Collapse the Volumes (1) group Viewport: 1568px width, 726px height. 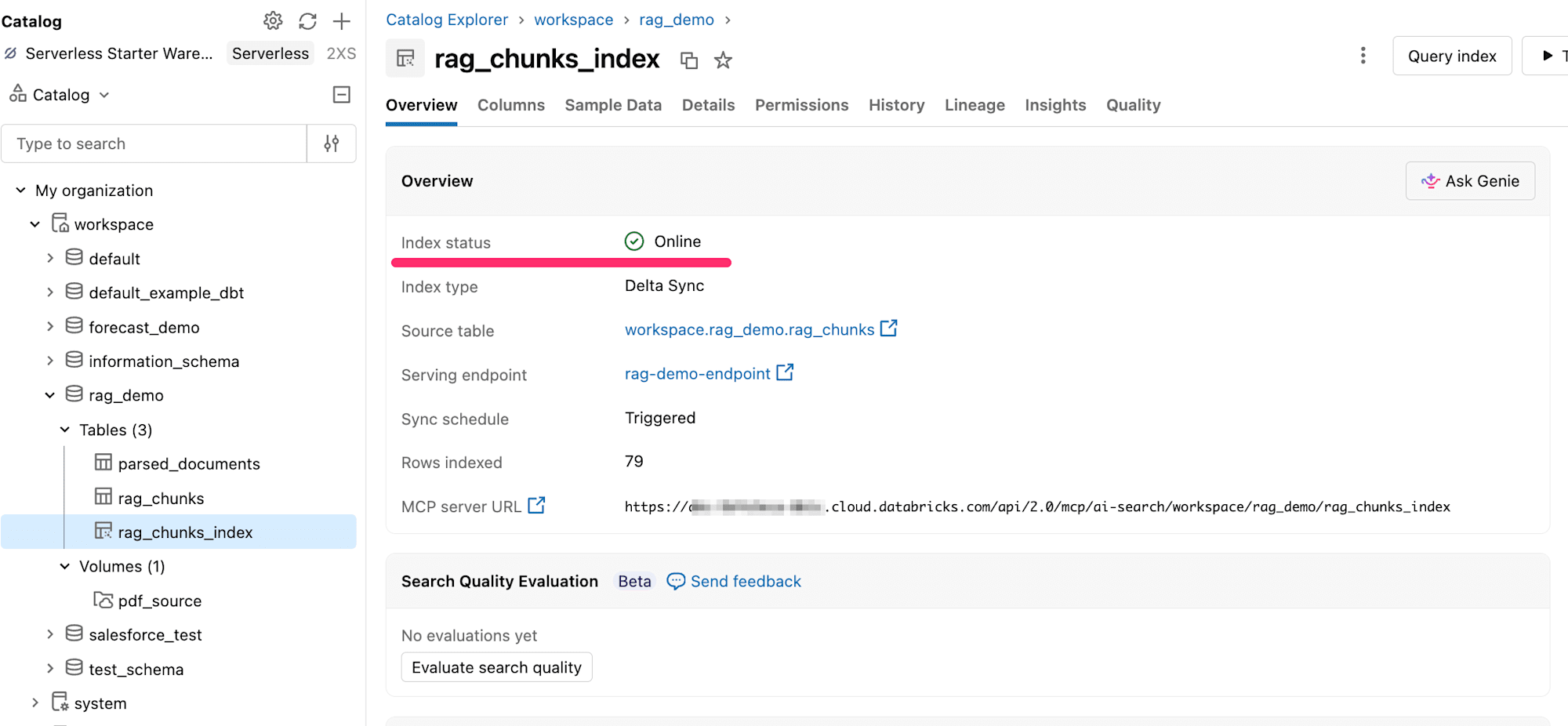point(65,566)
